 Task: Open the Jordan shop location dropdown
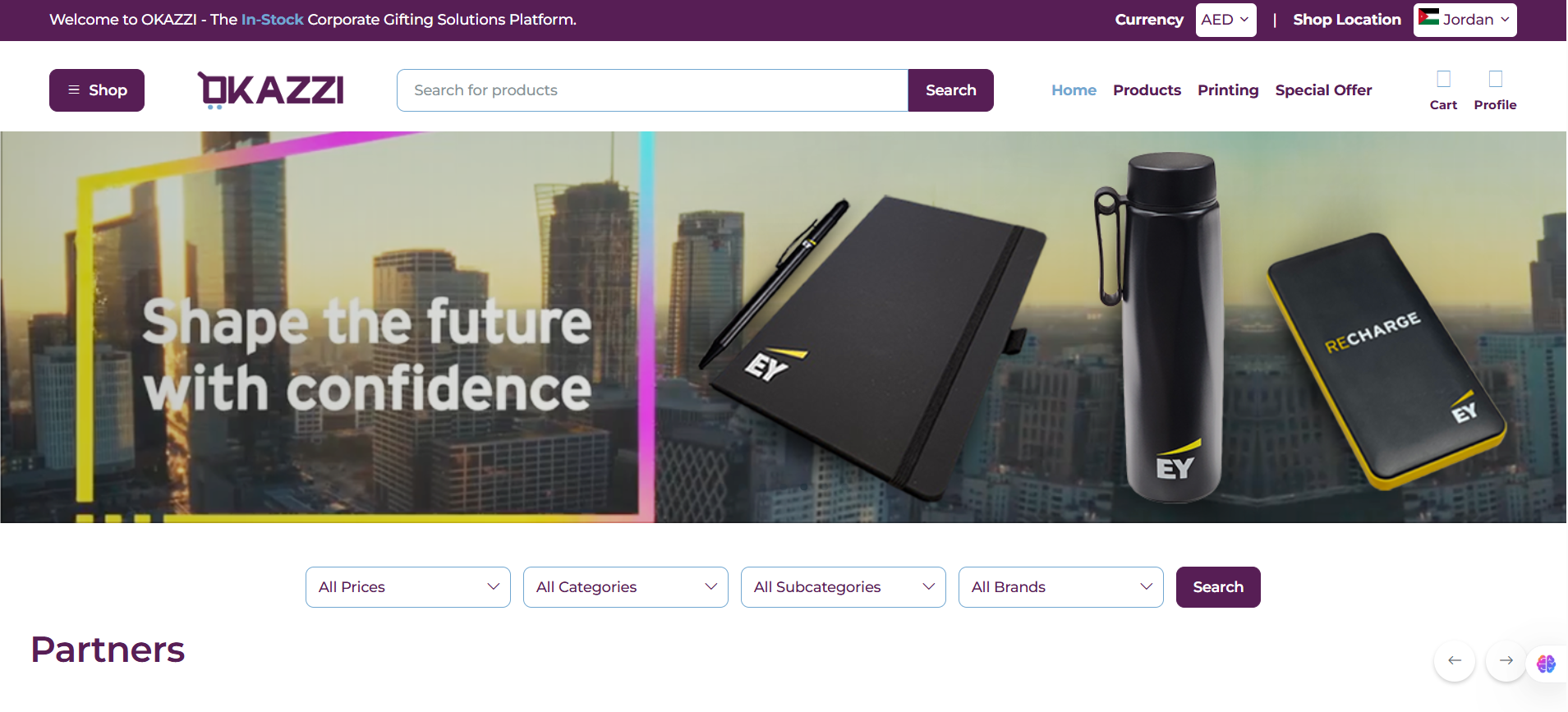pos(1465,20)
